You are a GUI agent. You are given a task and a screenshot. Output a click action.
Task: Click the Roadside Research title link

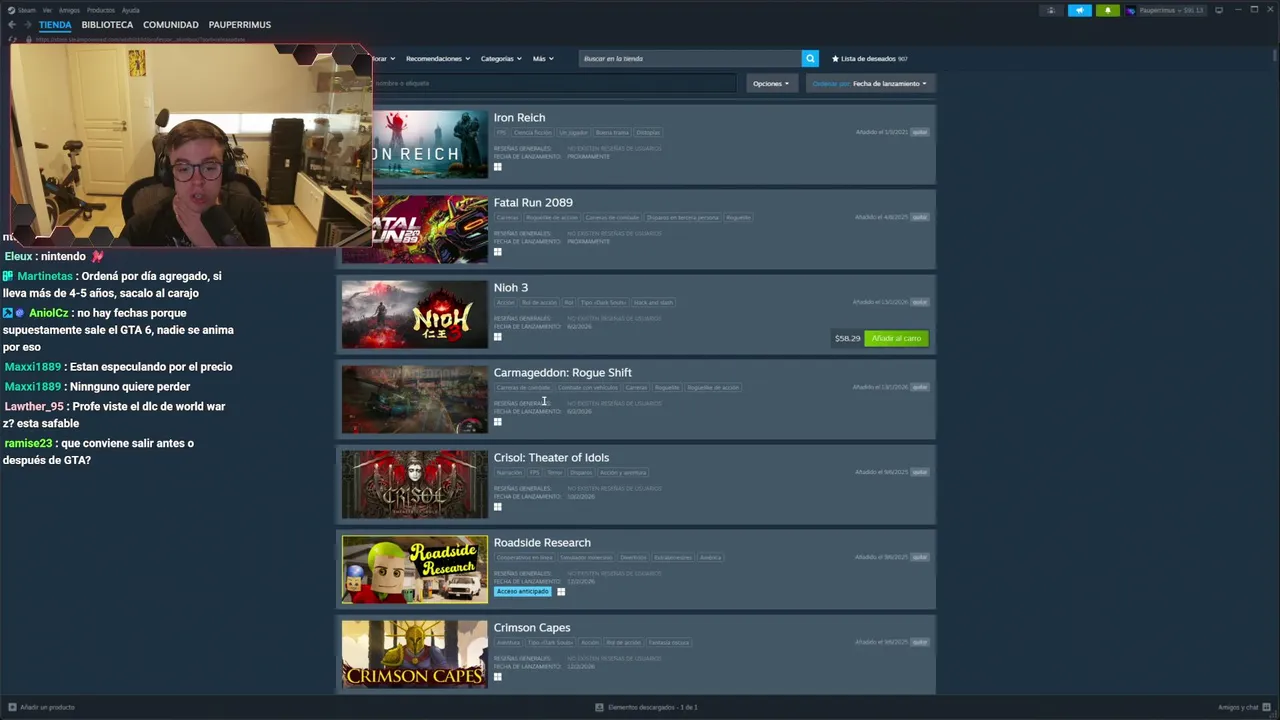(542, 543)
